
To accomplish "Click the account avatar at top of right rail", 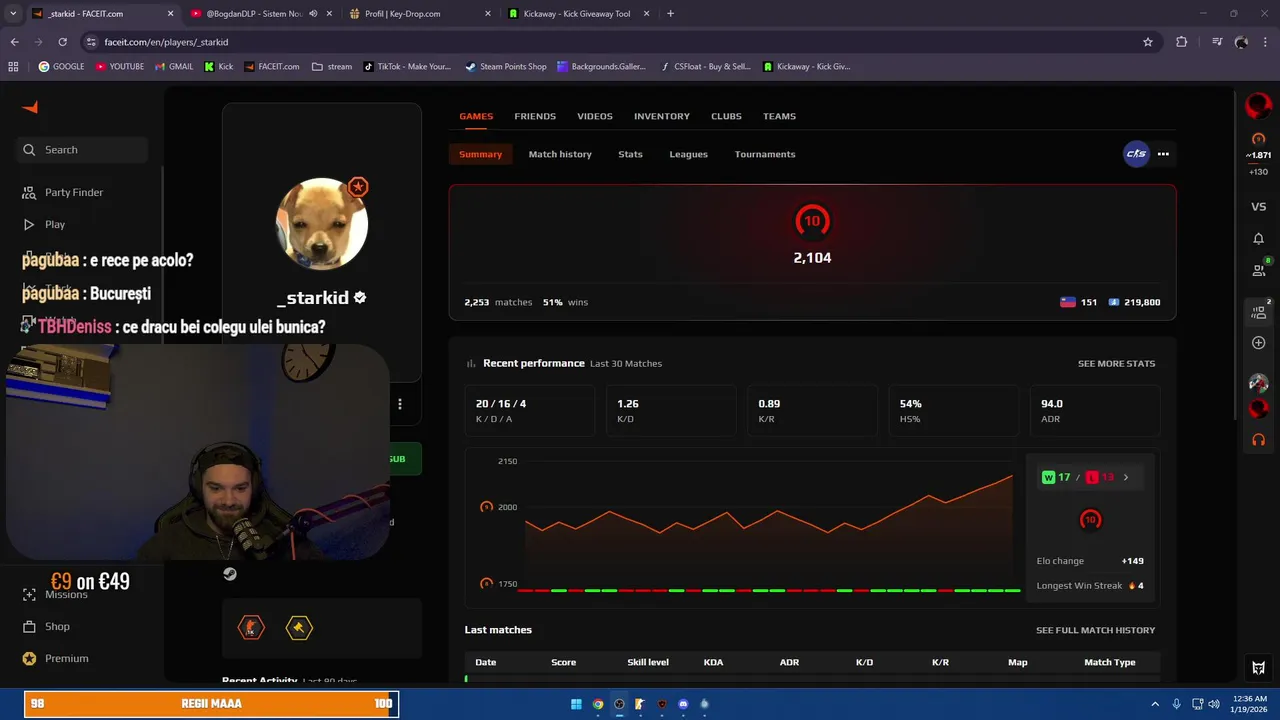I will click(1258, 104).
